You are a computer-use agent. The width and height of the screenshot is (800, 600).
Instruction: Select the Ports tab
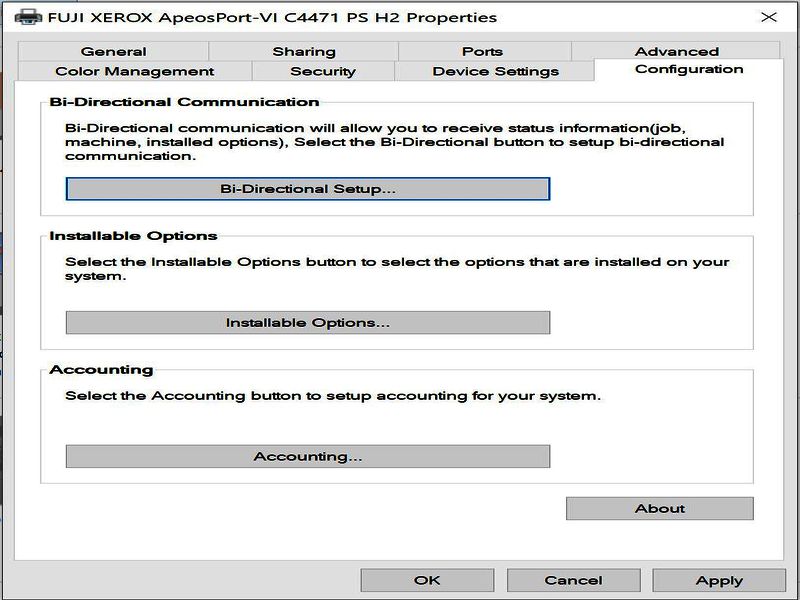(483, 51)
